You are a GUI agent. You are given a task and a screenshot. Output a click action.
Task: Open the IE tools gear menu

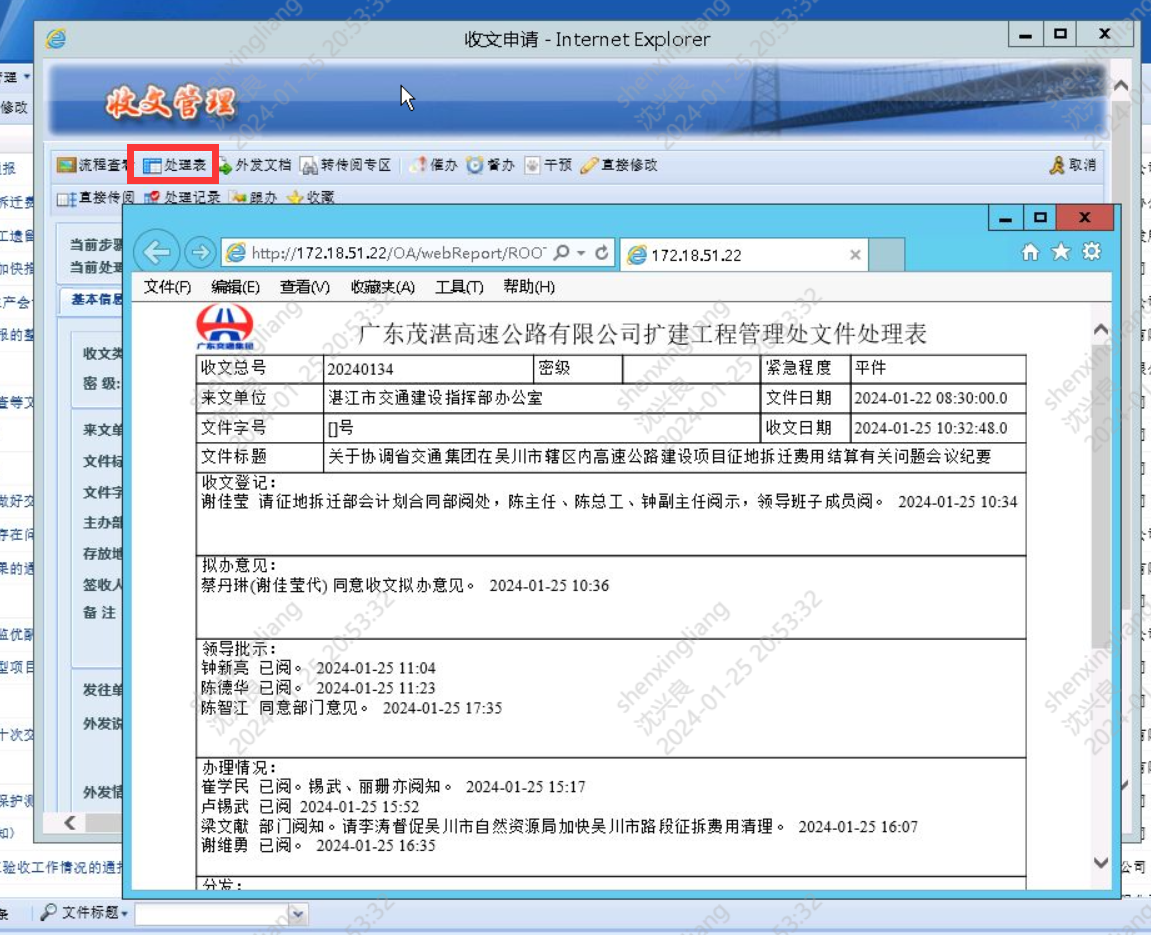1092,252
